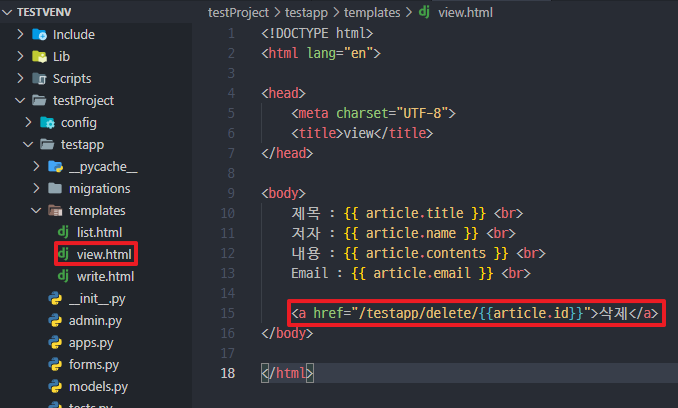Click the Python icon beside models.py
This screenshot has height=408, width=678.
coord(55,386)
